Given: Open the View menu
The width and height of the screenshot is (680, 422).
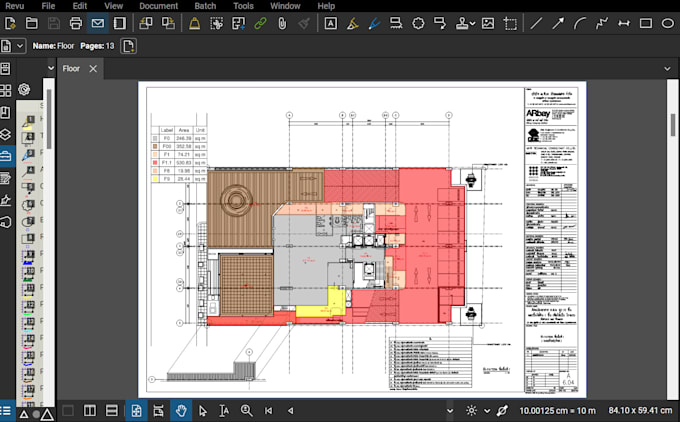Looking at the screenshot, I should 114,6.
